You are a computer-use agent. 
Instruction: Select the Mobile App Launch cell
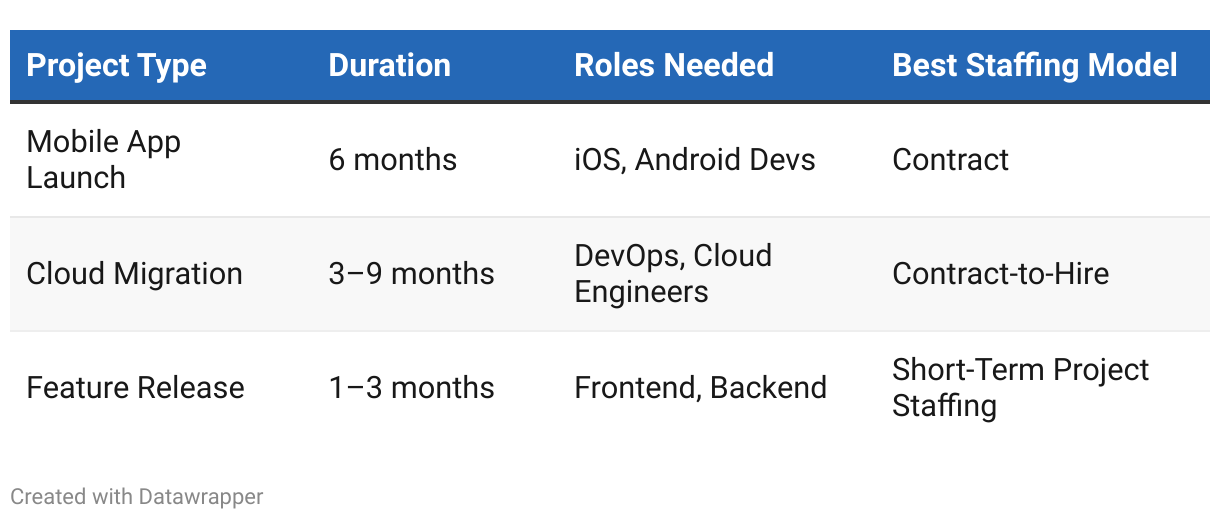pos(103,160)
